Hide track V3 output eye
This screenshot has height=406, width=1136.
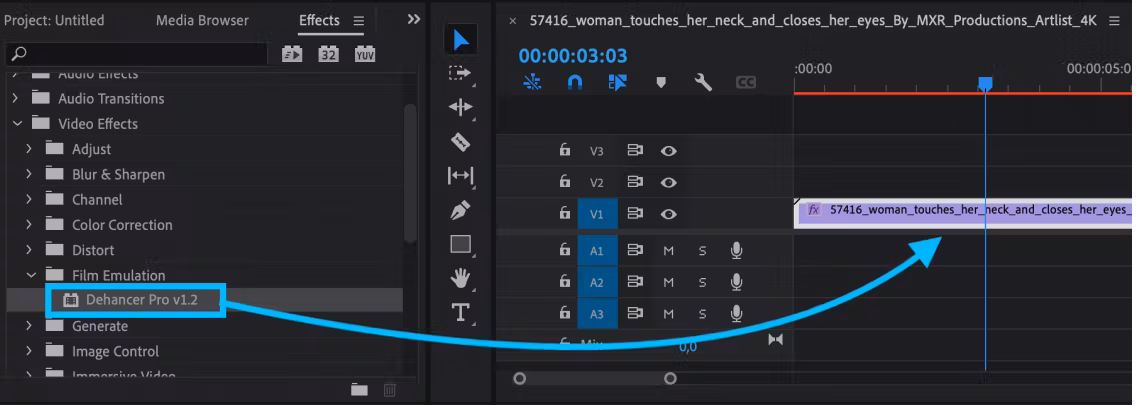tap(669, 151)
